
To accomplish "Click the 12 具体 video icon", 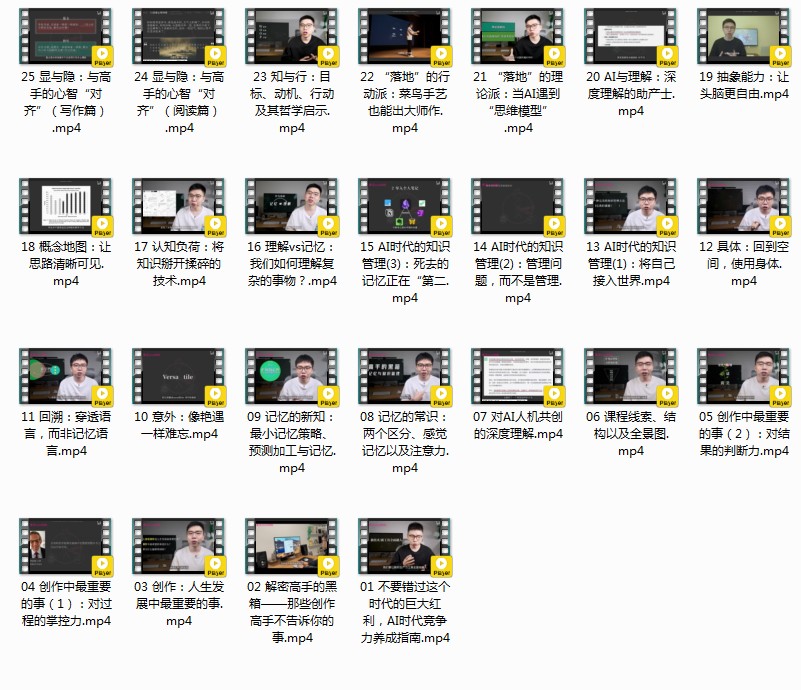I will pos(744,207).
